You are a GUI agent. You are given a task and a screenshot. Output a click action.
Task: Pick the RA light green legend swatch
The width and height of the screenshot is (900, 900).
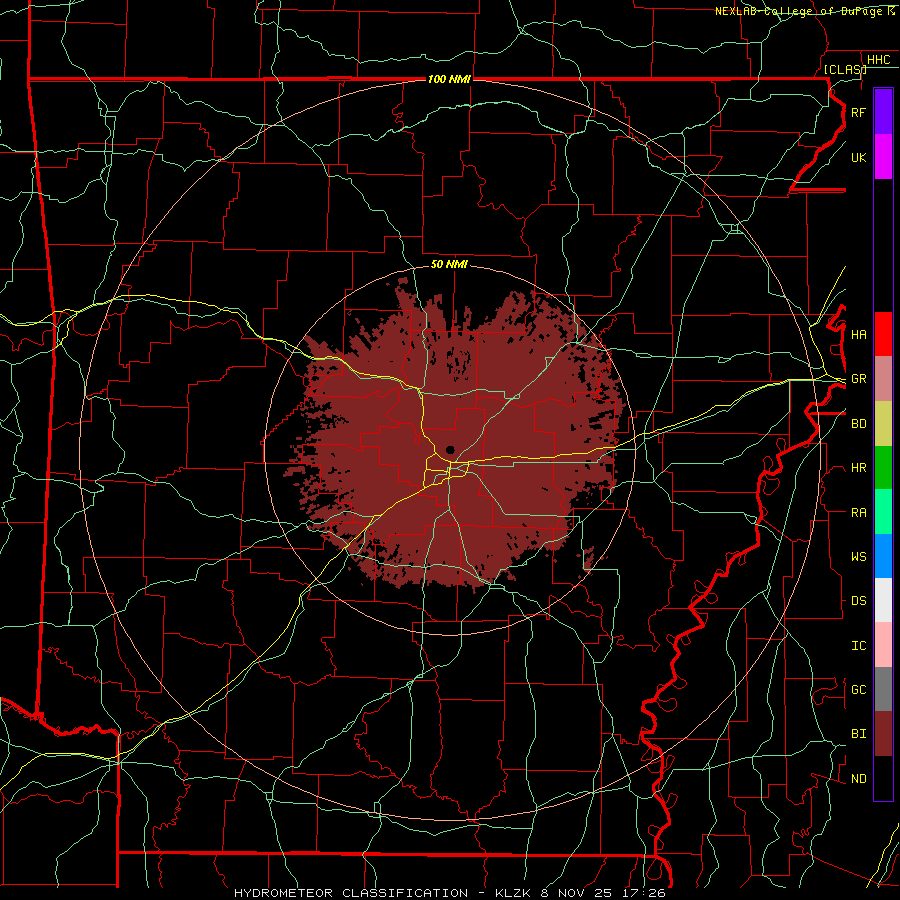point(883,512)
